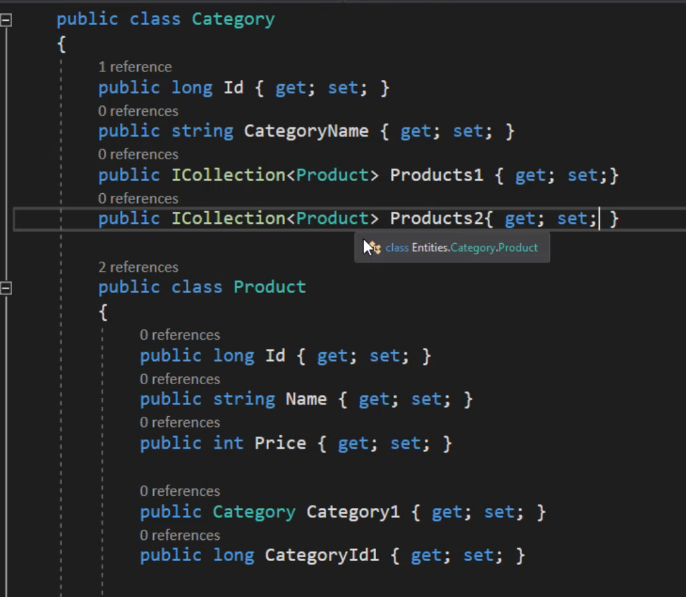Click the Category type of Category1 property

click(x=254, y=512)
